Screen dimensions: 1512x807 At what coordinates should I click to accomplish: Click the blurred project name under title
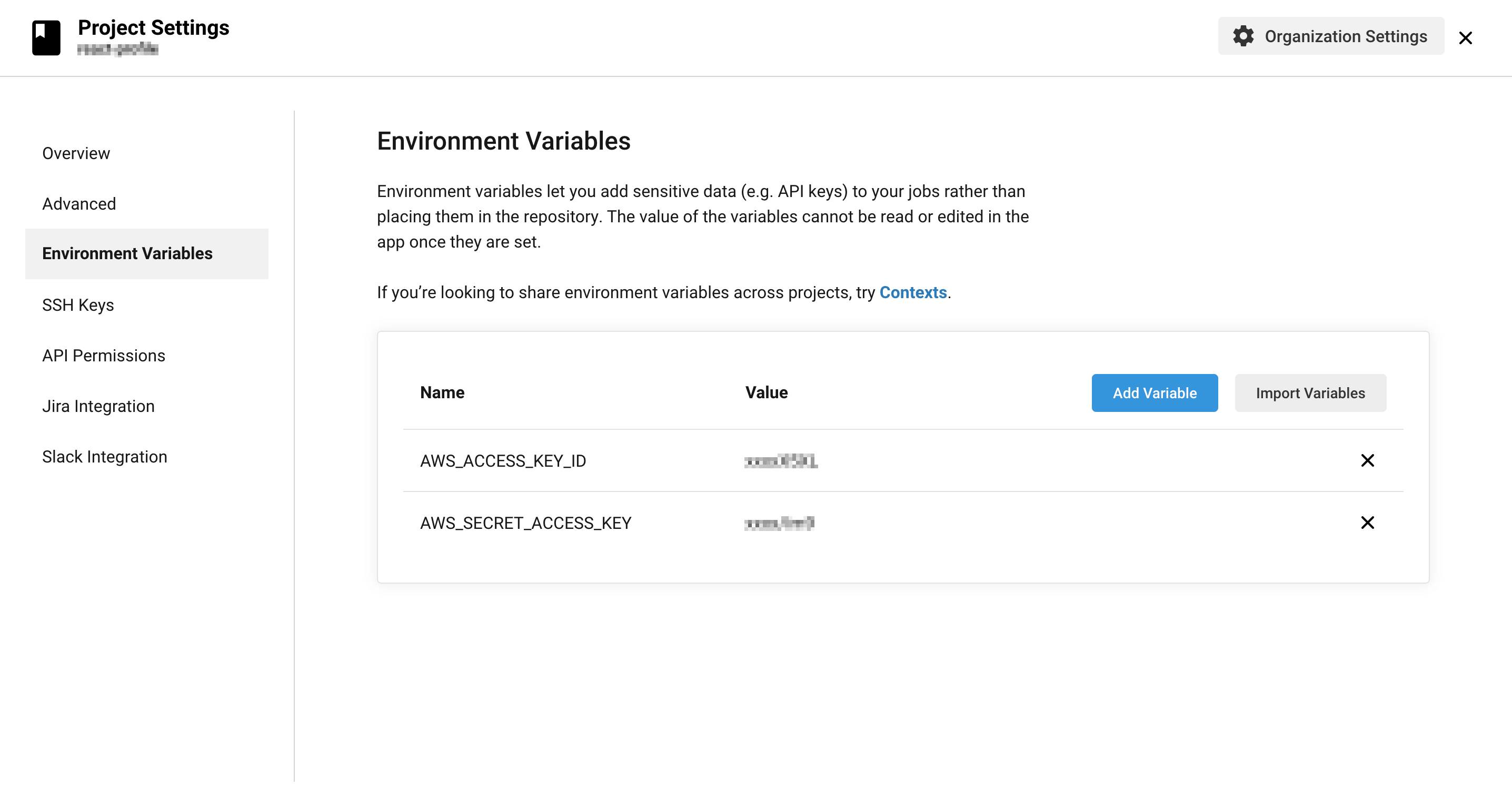117,50
